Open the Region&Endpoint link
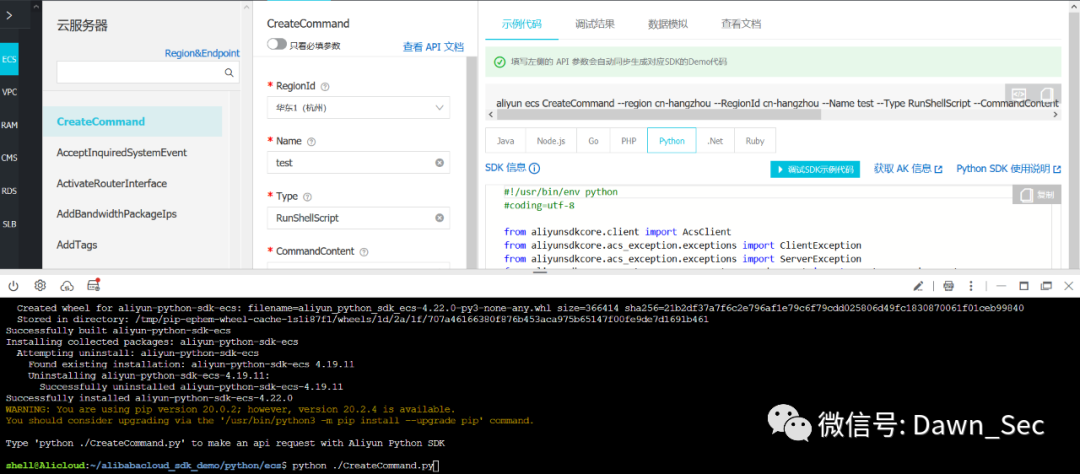Viewport: 1080px width, 474px height. [202, 53]
